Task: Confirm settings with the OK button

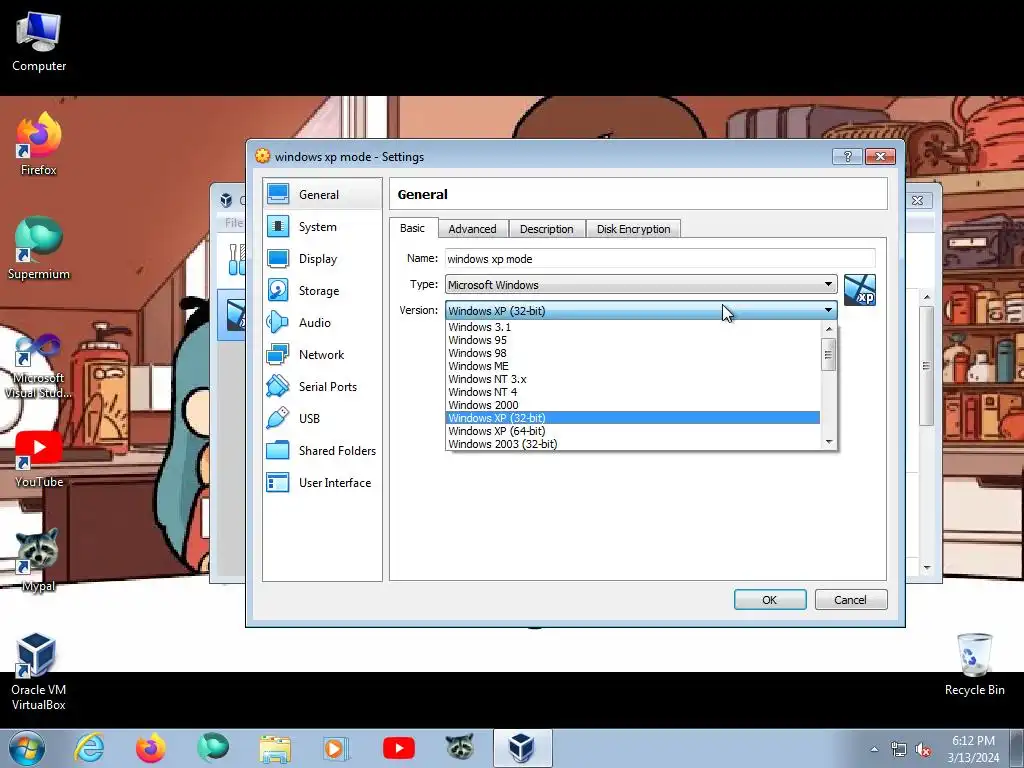Action: point(770,600)
